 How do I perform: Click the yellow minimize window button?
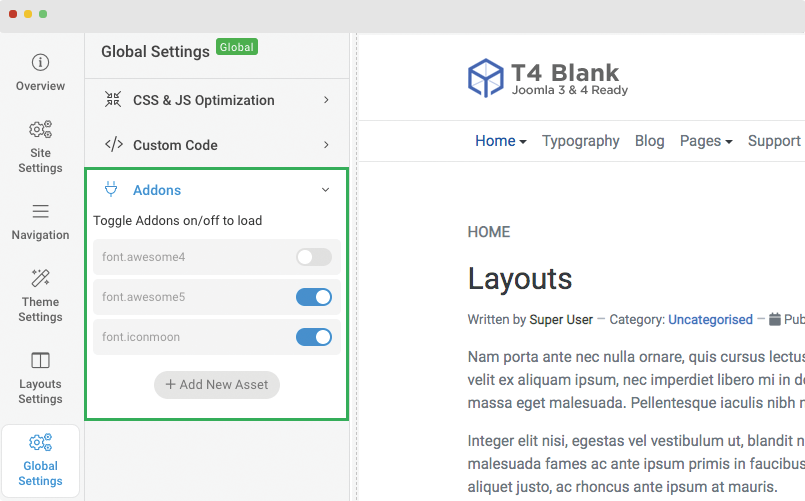point(28,14)
